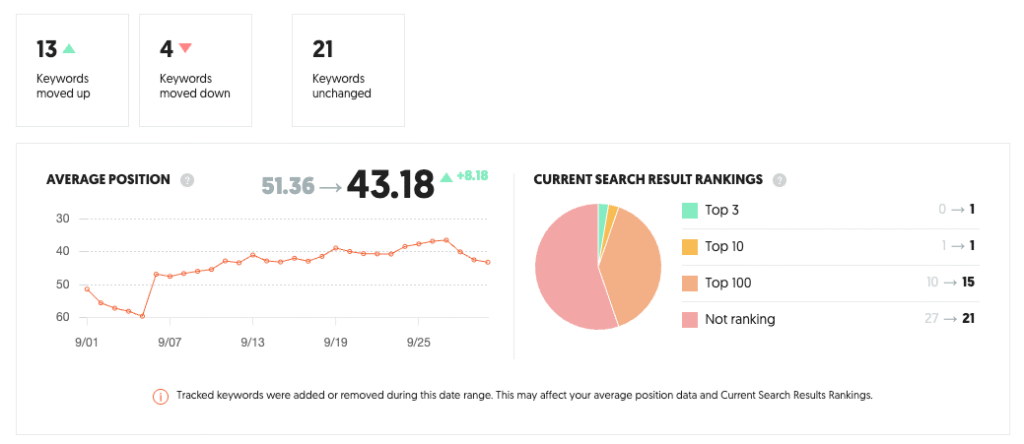Viewport: 1024px width, 444px height.
Task: Click the Top 10 yellow legend swatch
Action: [x=690, y=246]
